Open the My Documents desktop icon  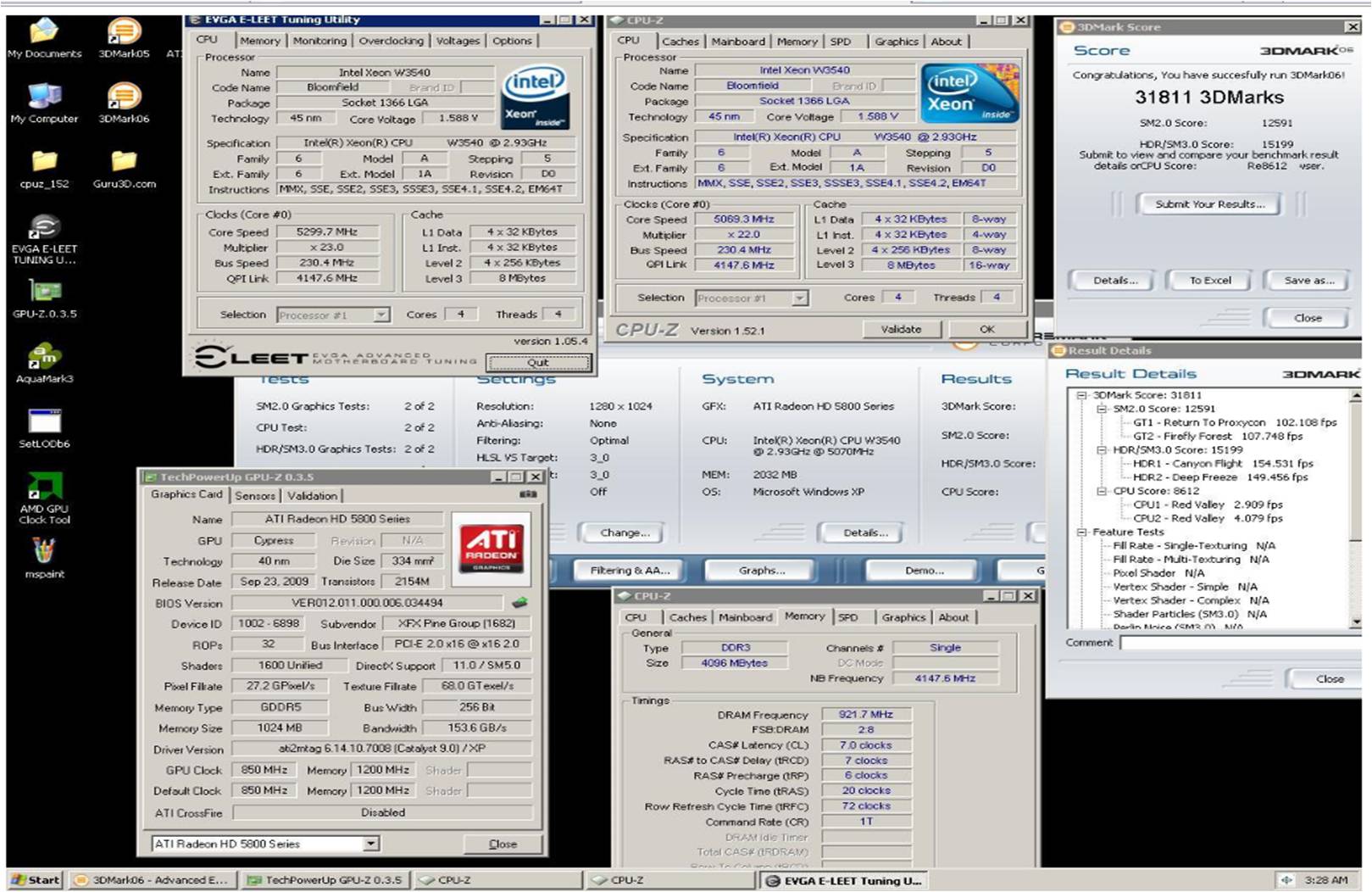pos(44,38)
